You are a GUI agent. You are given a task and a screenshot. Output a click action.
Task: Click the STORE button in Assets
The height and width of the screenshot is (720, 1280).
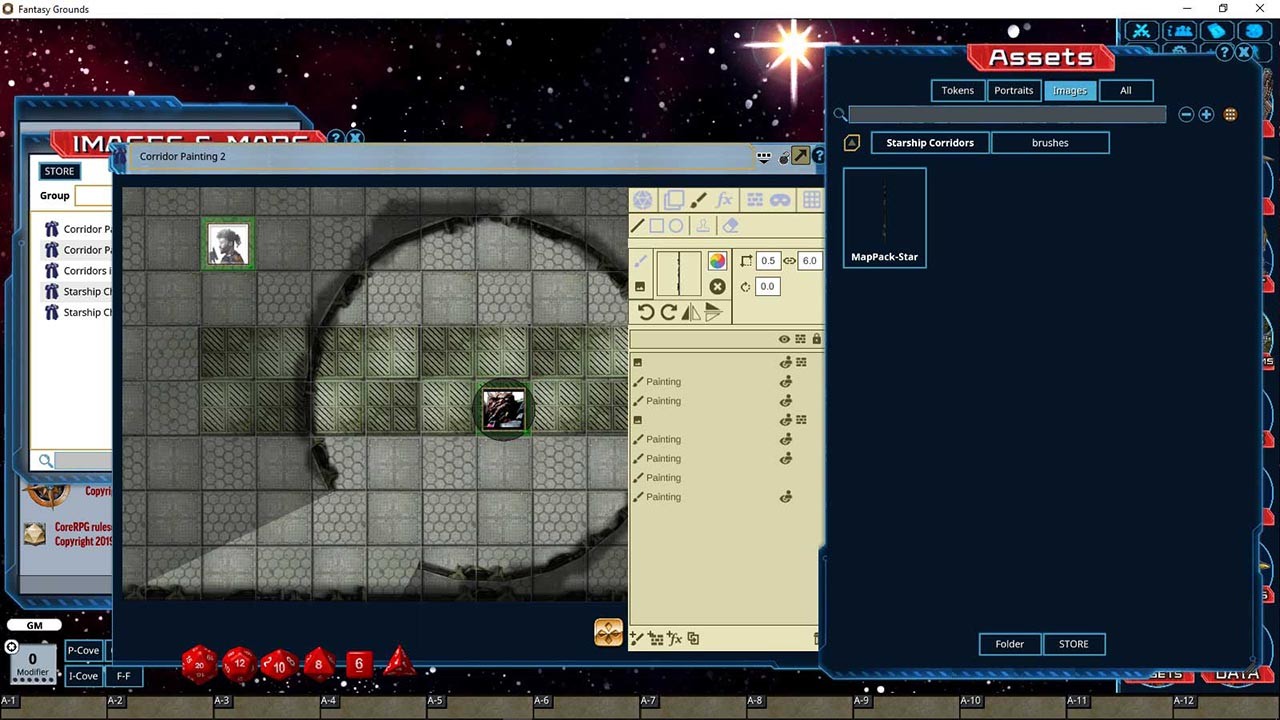1073,644
